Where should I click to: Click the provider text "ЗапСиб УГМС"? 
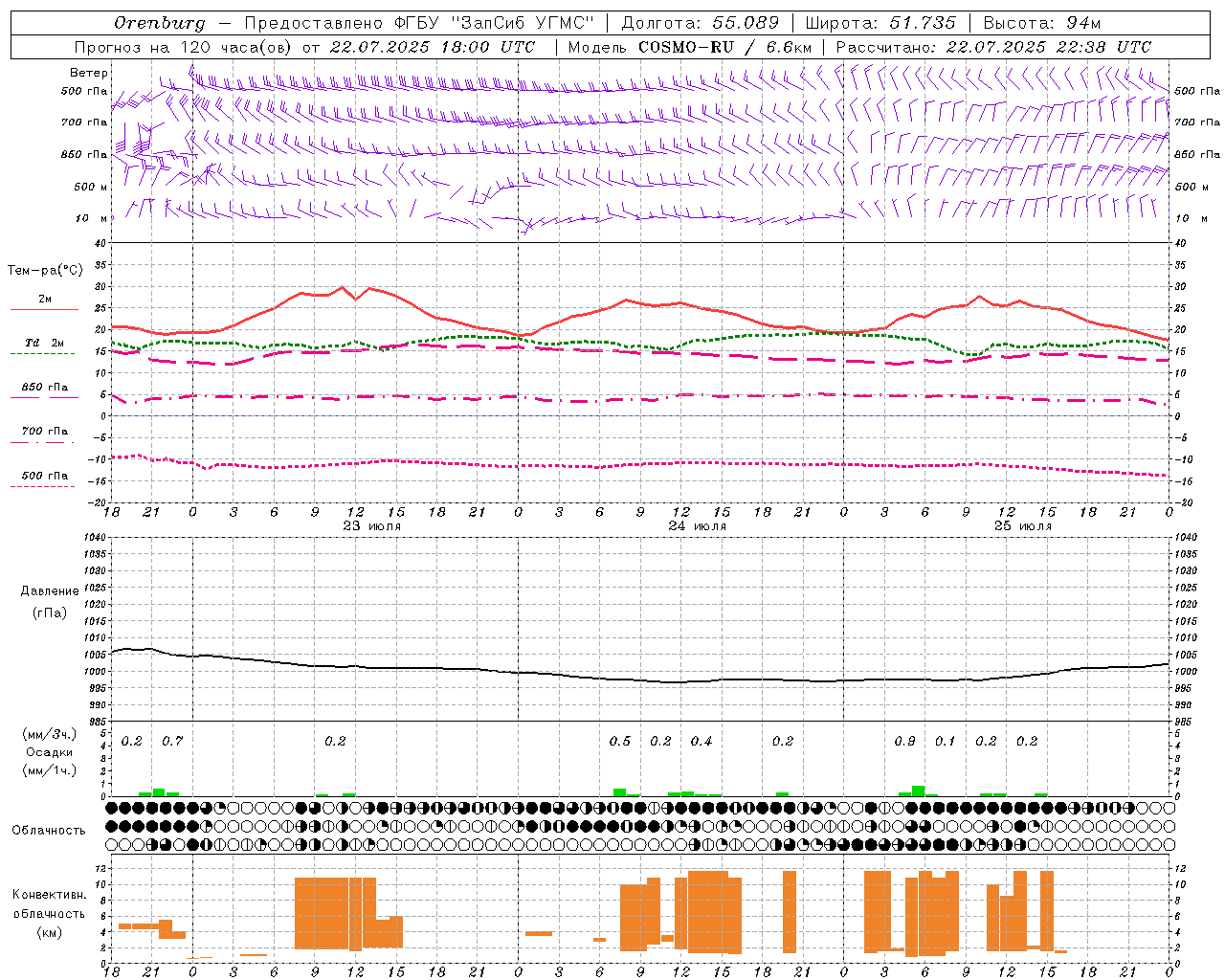pos(523,23)
